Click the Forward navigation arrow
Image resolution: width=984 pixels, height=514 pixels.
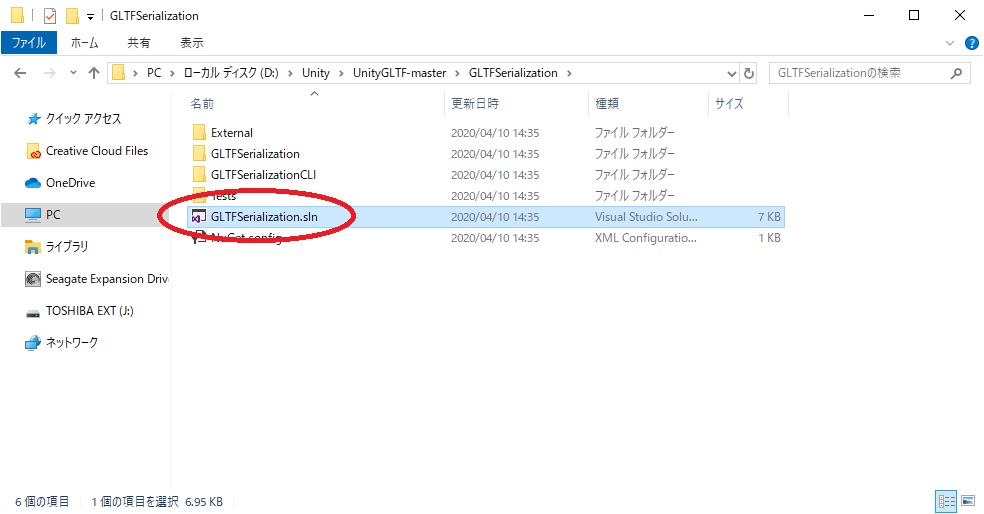tap(50, 73)
